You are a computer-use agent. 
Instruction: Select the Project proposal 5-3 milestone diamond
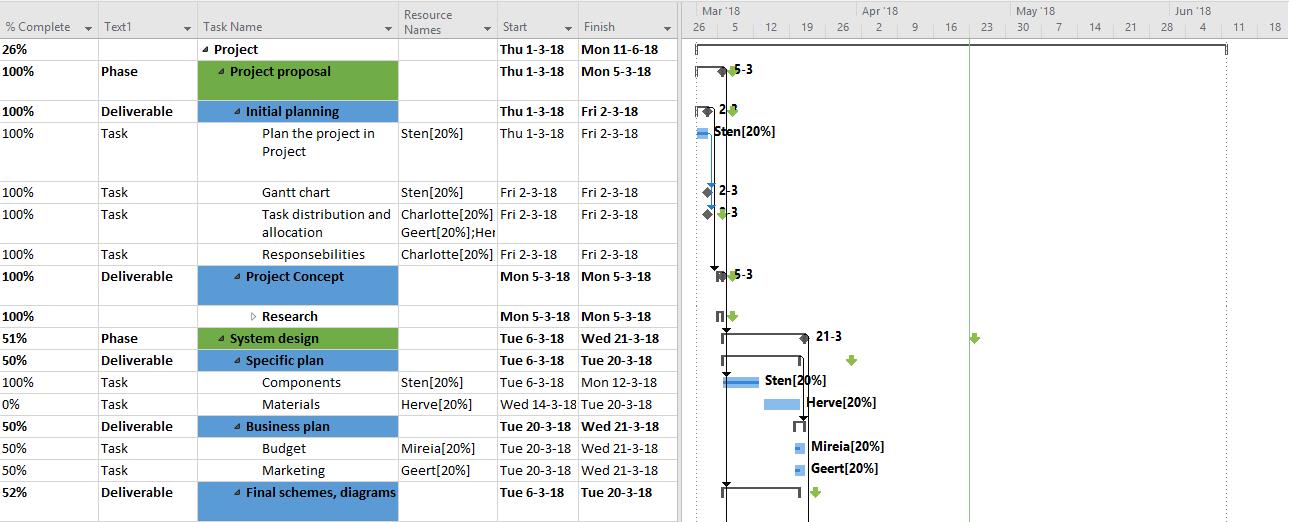[x=722, y=71]
